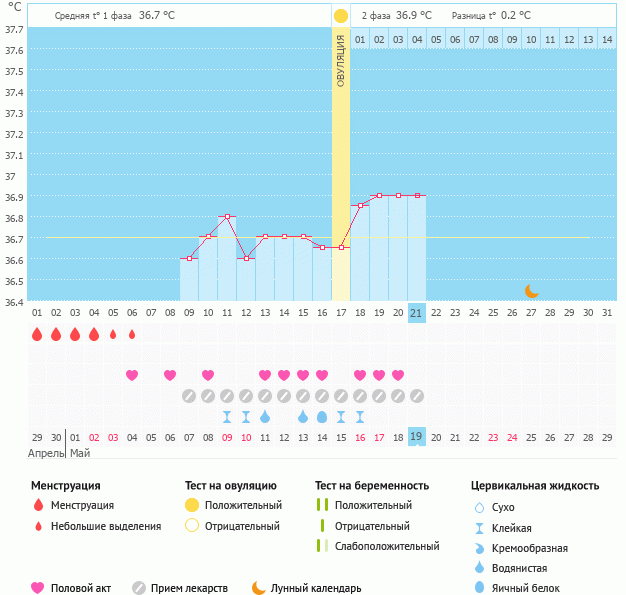Click the 36.8 temperature point on day 11

pos(227,216)
